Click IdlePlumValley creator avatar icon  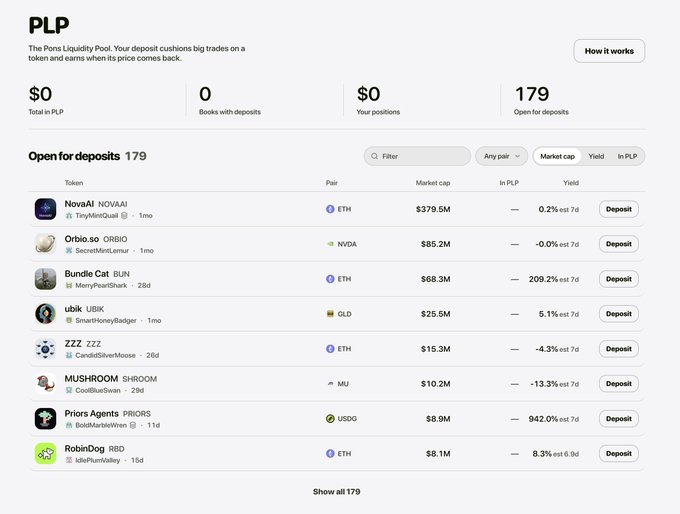(69, 460)
